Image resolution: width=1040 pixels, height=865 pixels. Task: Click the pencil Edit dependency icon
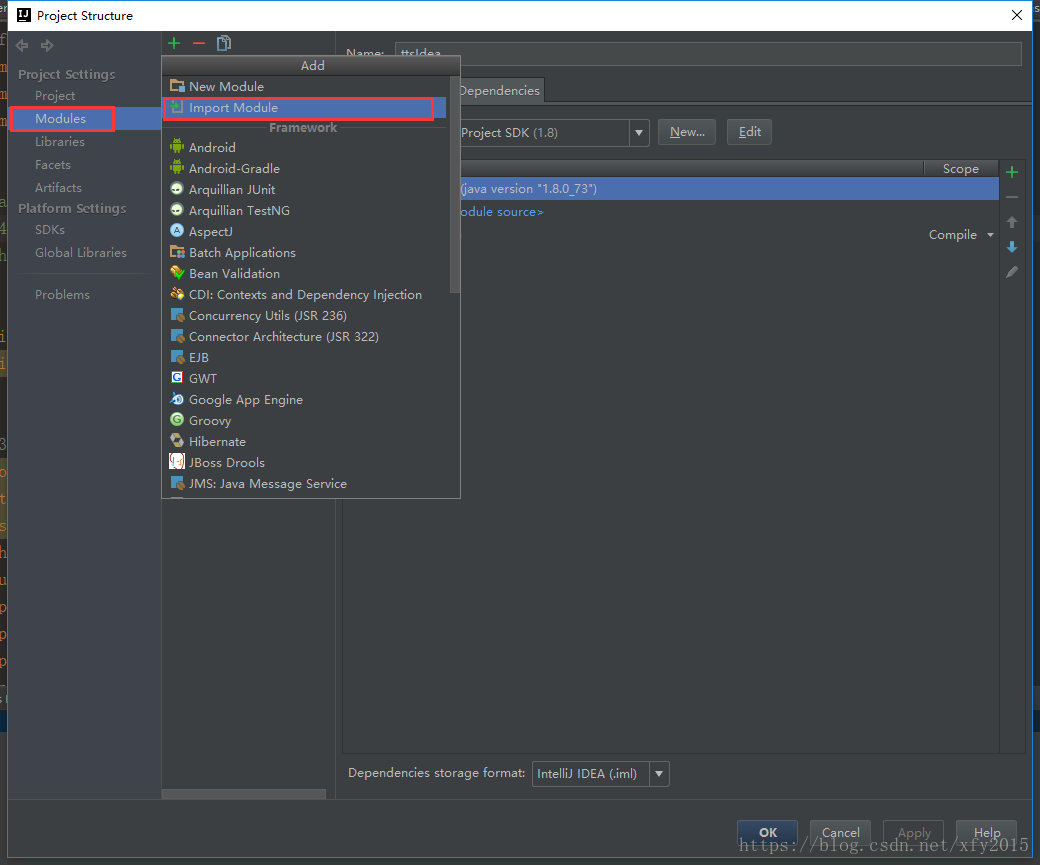[1011, 272]
